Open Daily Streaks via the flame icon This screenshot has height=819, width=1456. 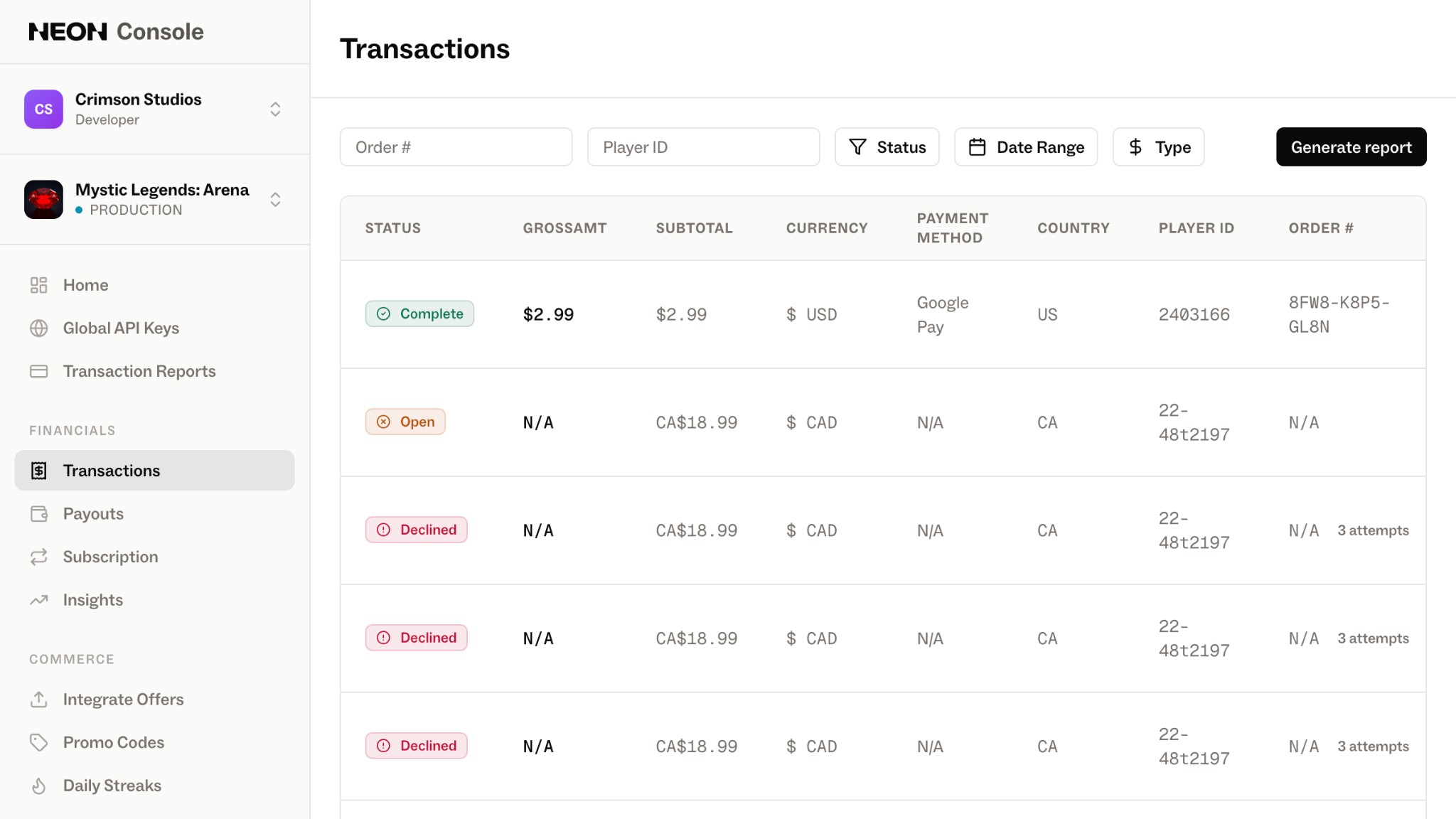coord(39,785)
